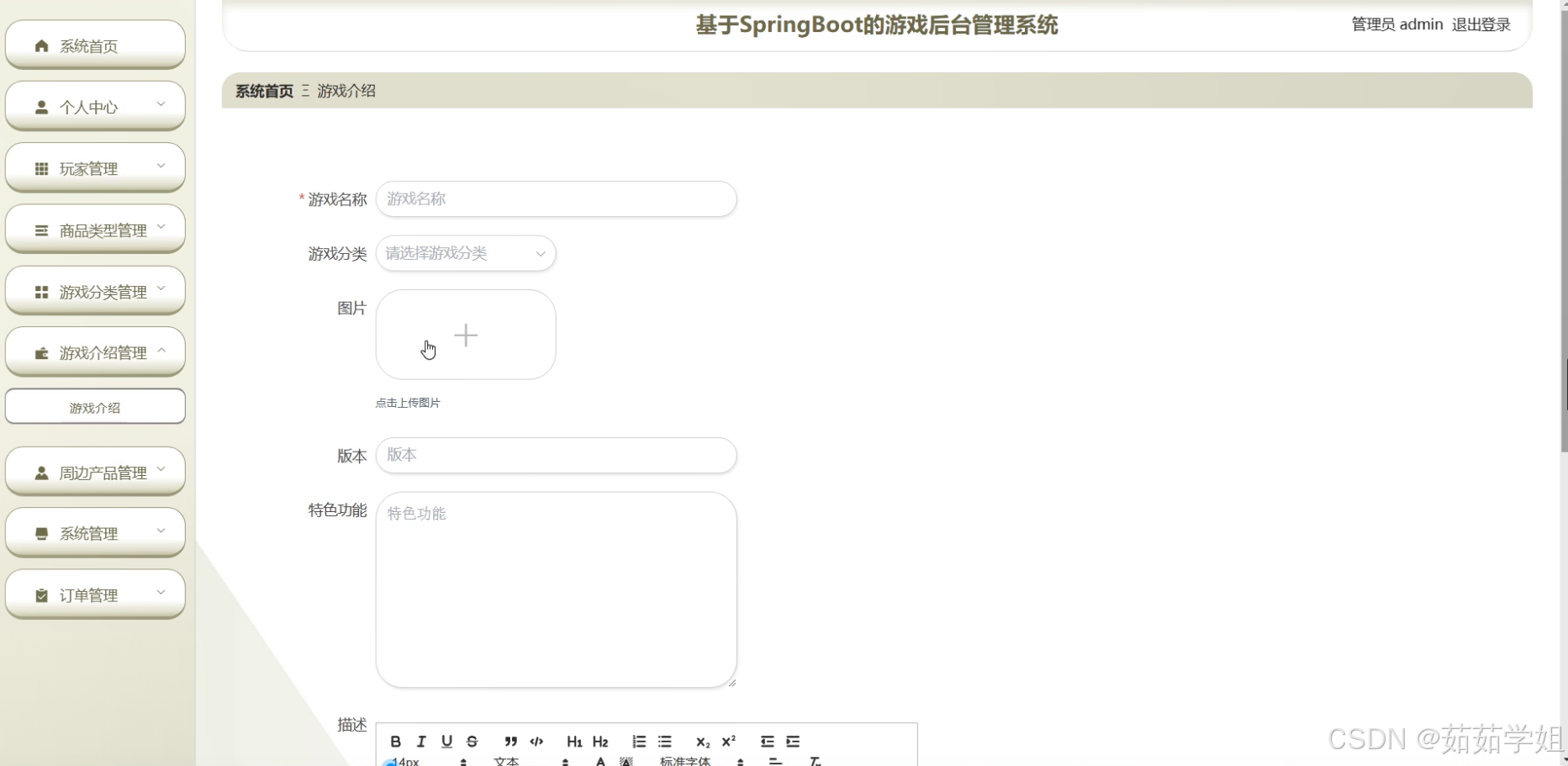Apply subscript formatting in the editor

point(702,741)
